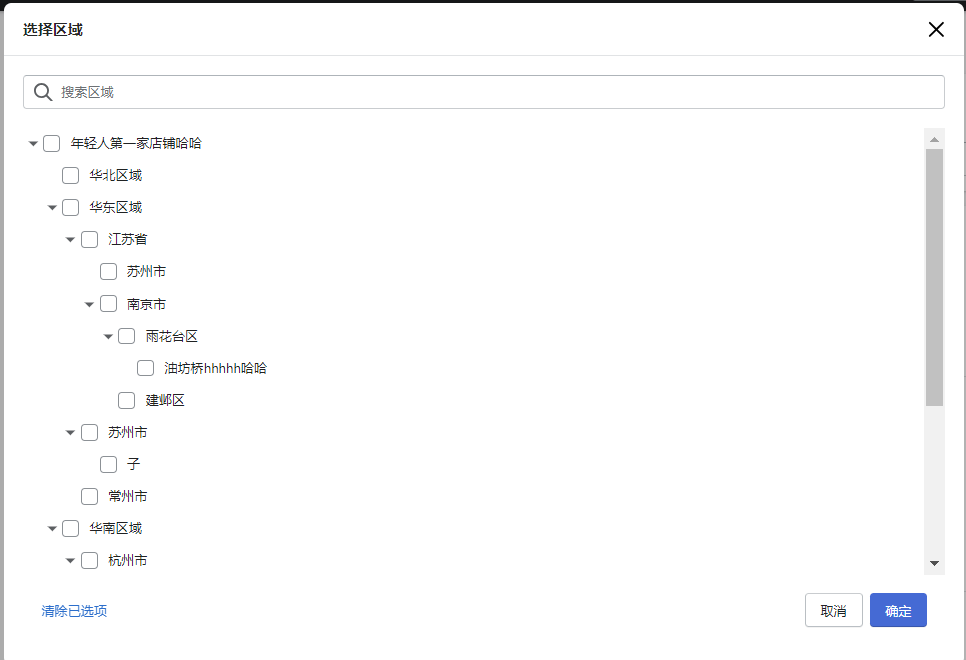
Task: Enable the 江苏省 checkbox
Action: (x=90, y=240)
